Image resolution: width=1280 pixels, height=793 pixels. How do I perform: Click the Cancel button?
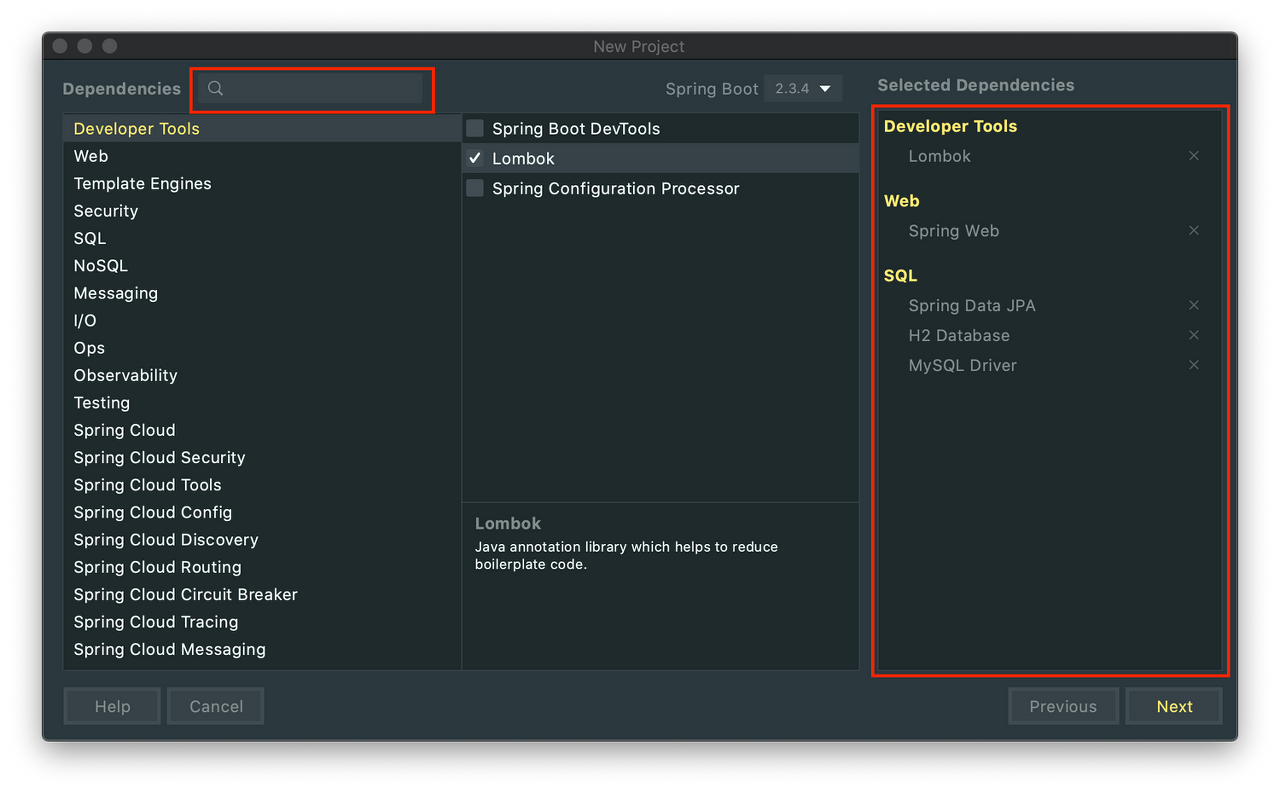pyautogui.click(x=216, y=706)
